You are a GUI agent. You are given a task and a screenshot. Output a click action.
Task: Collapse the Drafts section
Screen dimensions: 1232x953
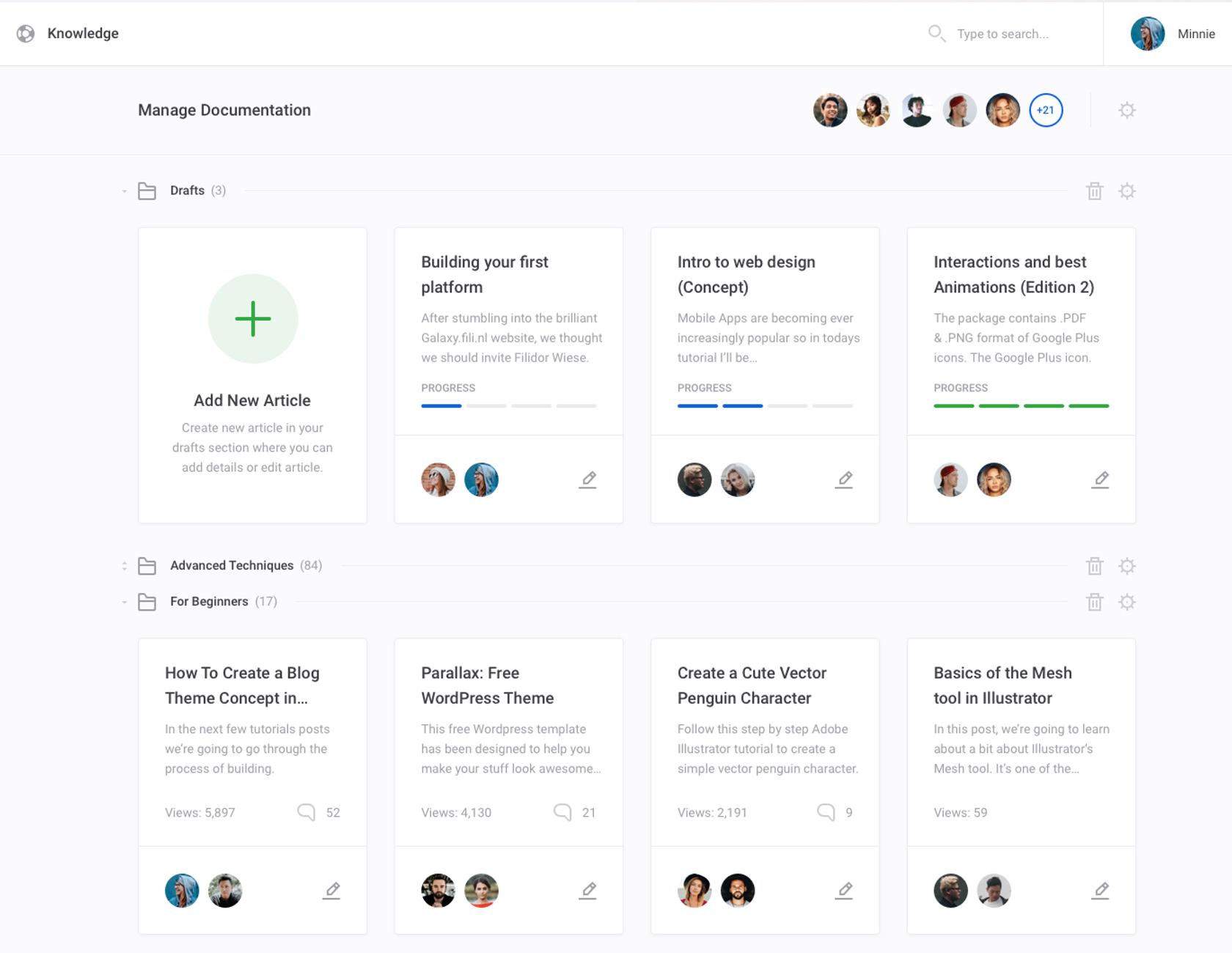pos(123,190)
